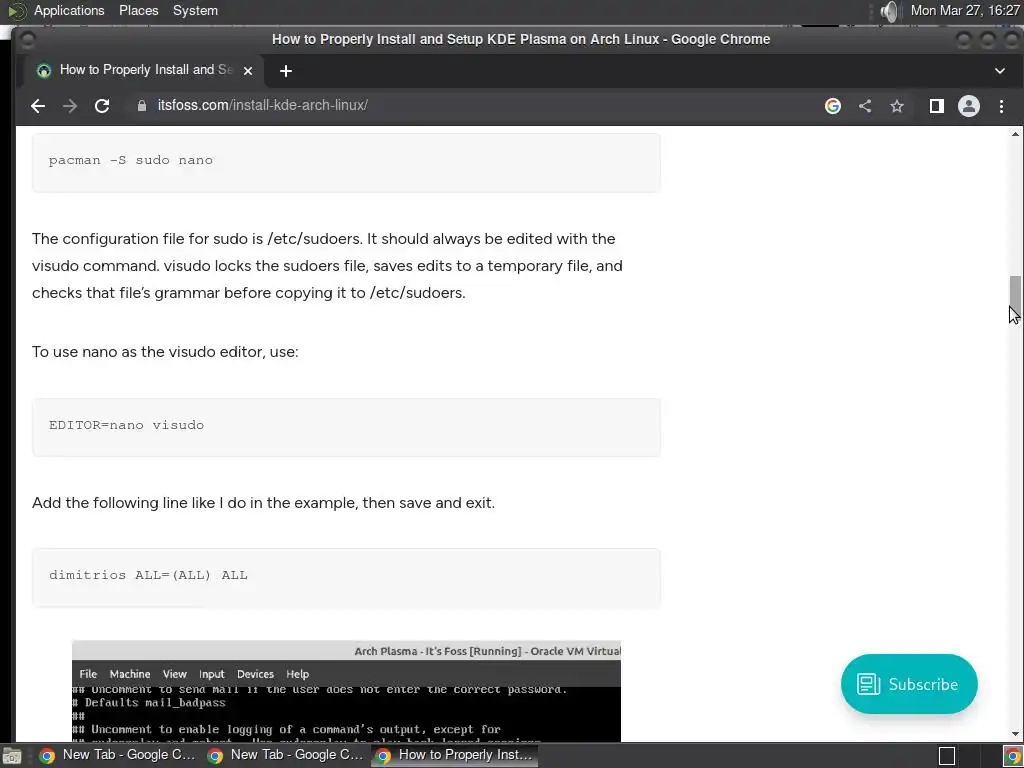Share this page using the share icon

click(x=865, y=106)
